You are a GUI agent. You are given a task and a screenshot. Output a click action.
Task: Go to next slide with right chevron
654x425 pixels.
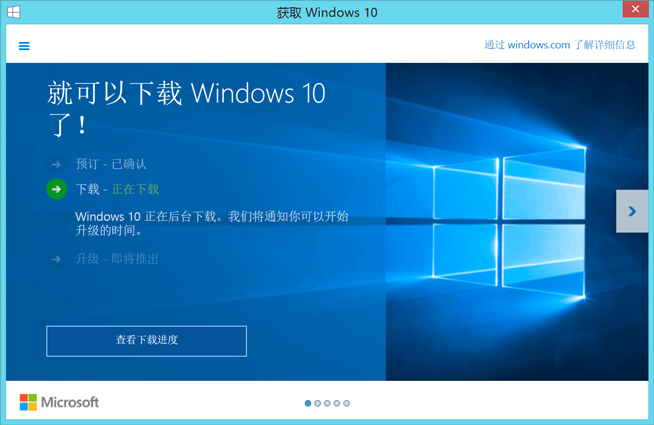pos(632,211)
